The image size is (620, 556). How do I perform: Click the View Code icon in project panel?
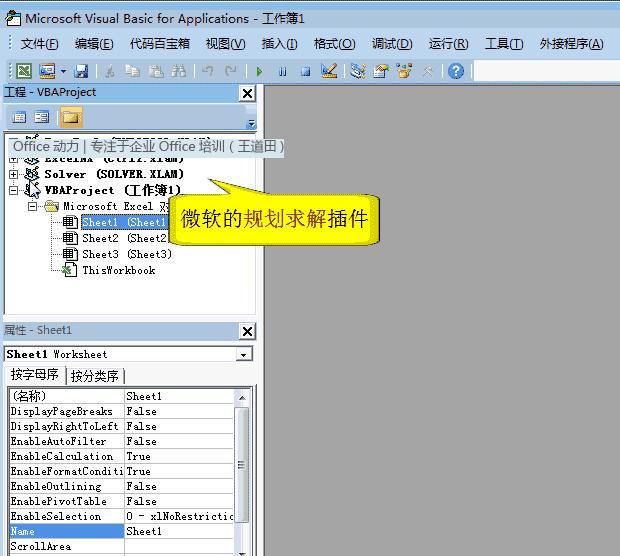click(x=19, y=118)
